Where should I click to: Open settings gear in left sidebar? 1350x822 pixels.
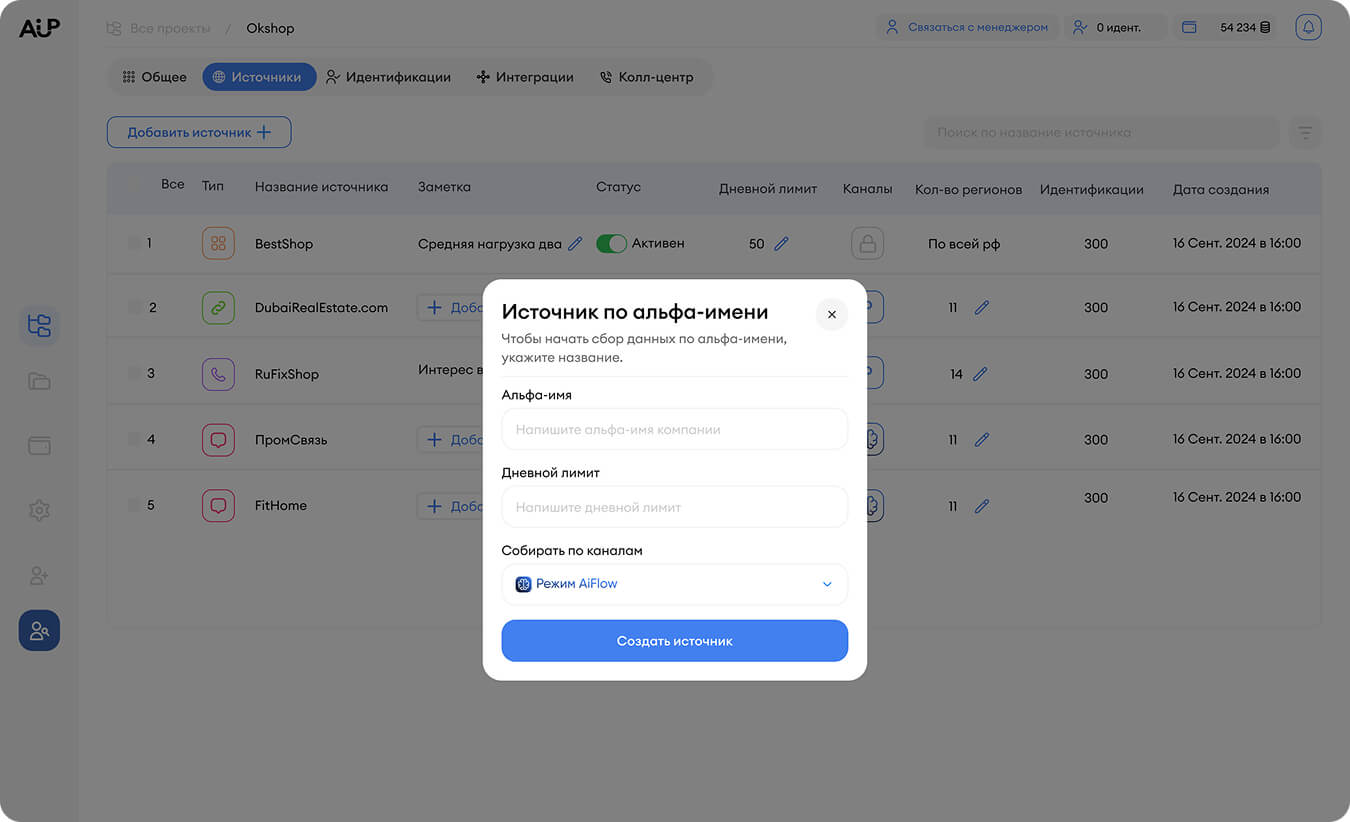39,510
